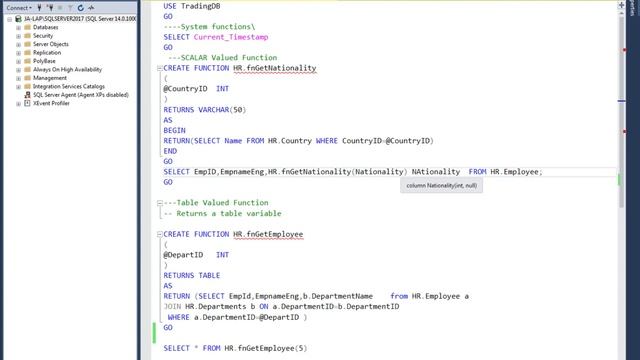The width and height of the screenshot is (640, 360).
Task: Click the Connect Object Explorer plug icon
Action: click(x=40, y=7)
